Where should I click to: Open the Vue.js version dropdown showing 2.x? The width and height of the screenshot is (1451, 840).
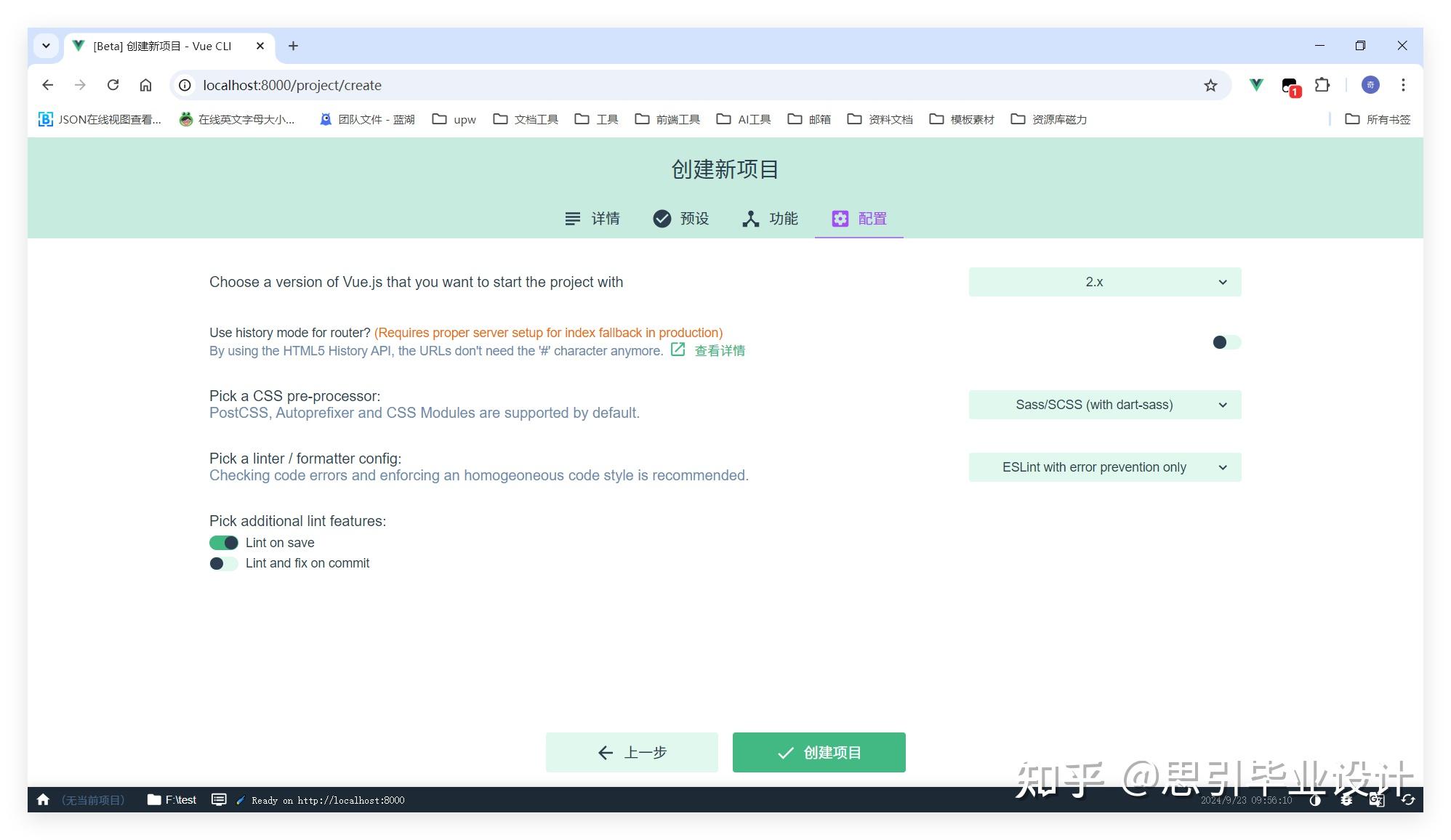pyautogui.click(x=1104, y=281)
